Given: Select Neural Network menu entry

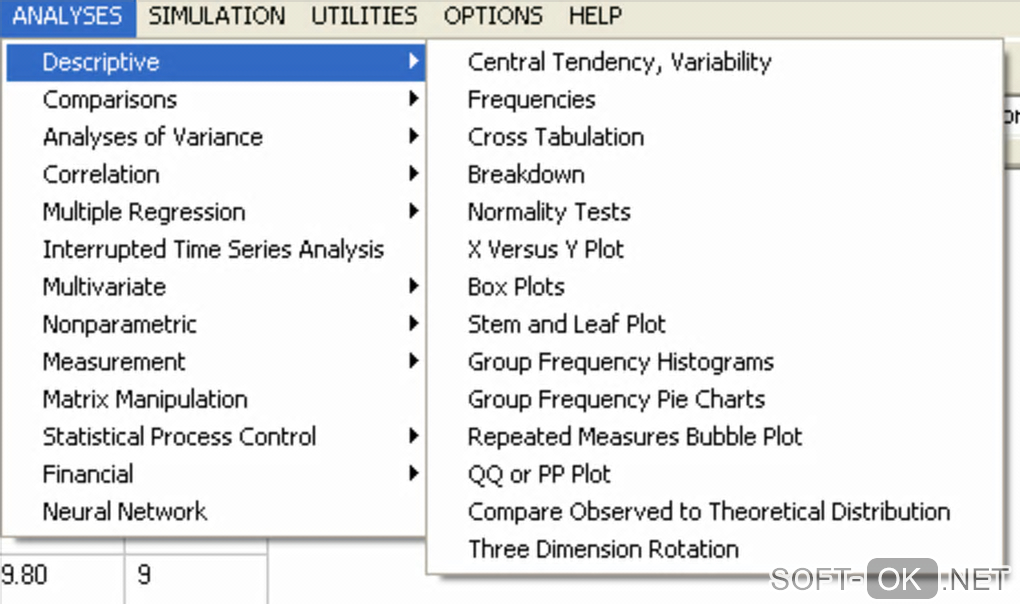Looking at the screenshot, I should pyautogui.click(x=124, y=511).
